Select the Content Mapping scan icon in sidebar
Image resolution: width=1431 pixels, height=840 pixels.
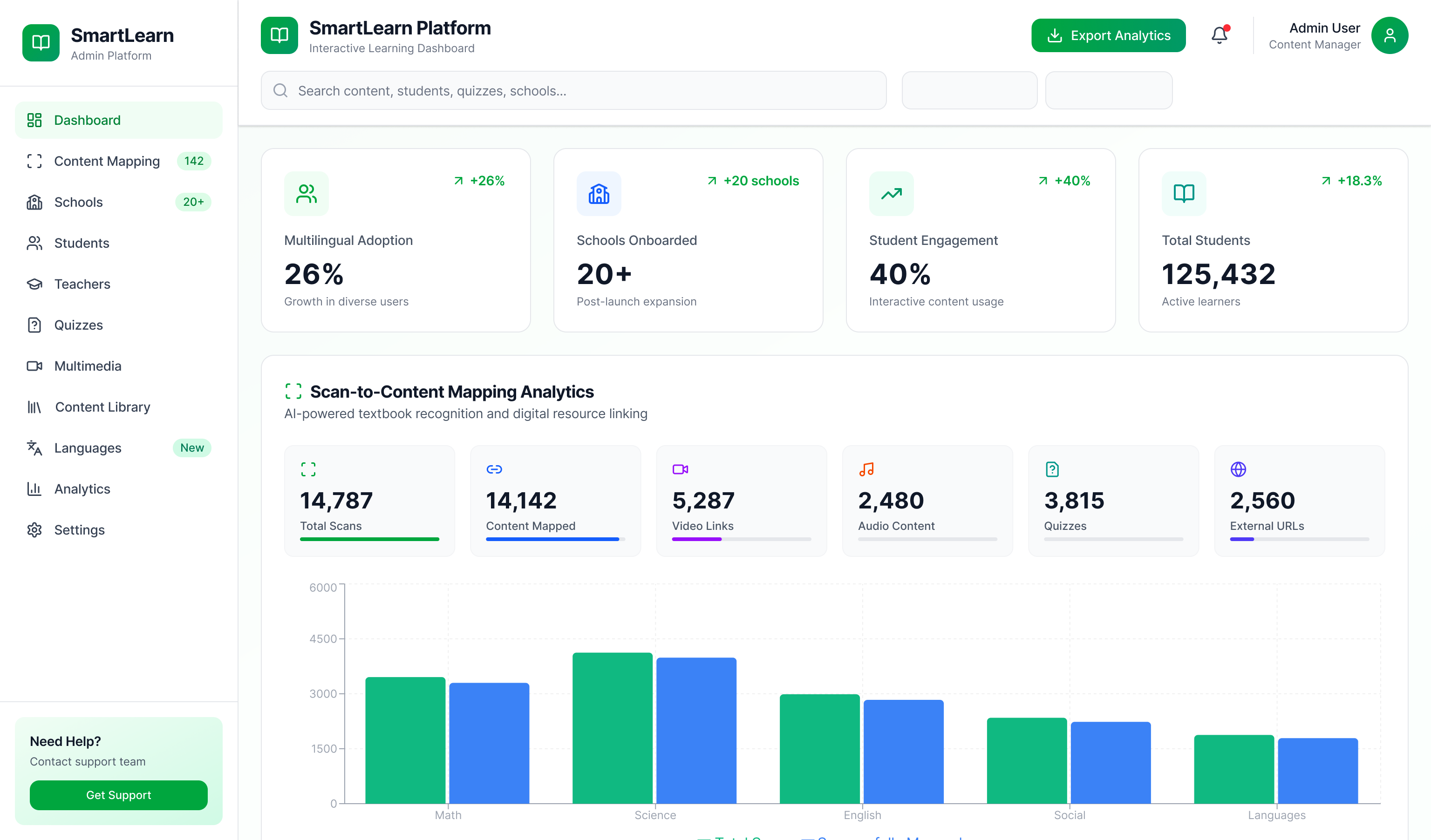35,161
